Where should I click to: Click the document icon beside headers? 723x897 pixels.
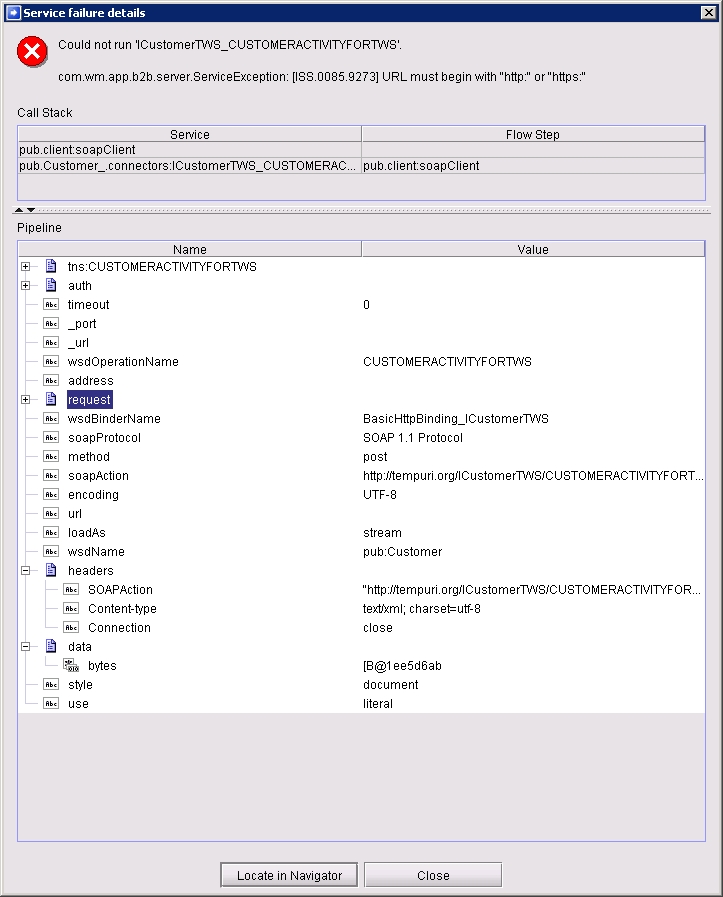51,570
